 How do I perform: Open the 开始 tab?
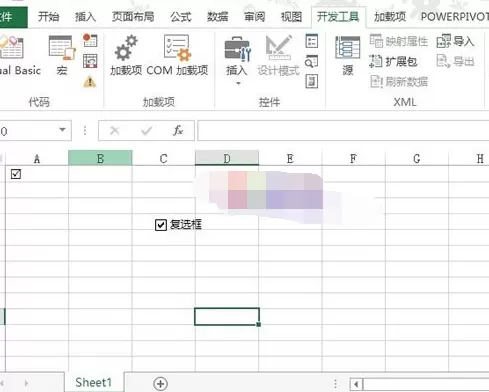pos(48,16)
